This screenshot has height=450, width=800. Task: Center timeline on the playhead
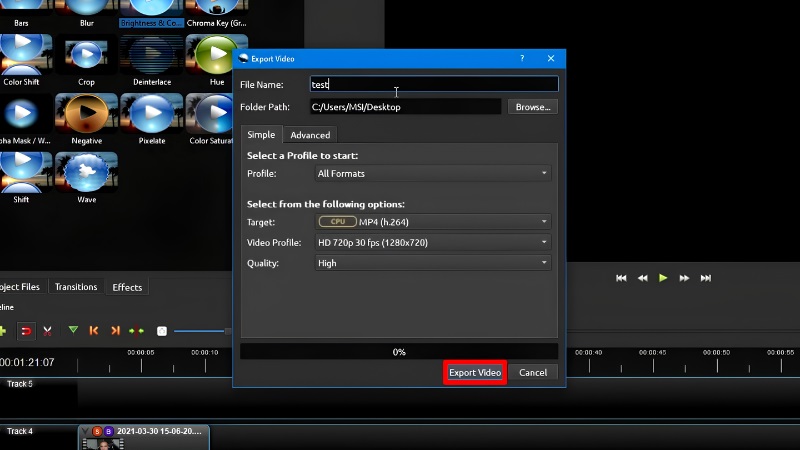(136, 331)
